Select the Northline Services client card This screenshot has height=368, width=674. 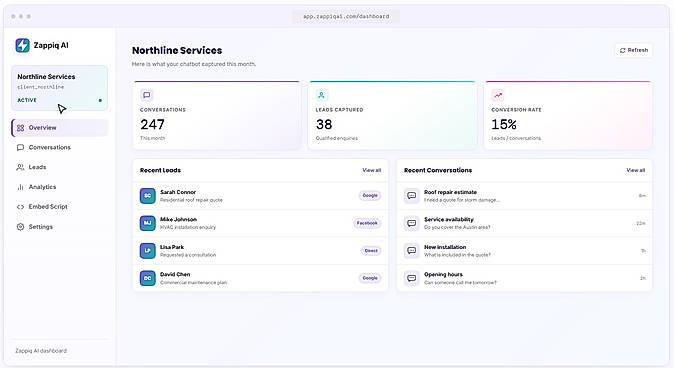tap(59, 88)
